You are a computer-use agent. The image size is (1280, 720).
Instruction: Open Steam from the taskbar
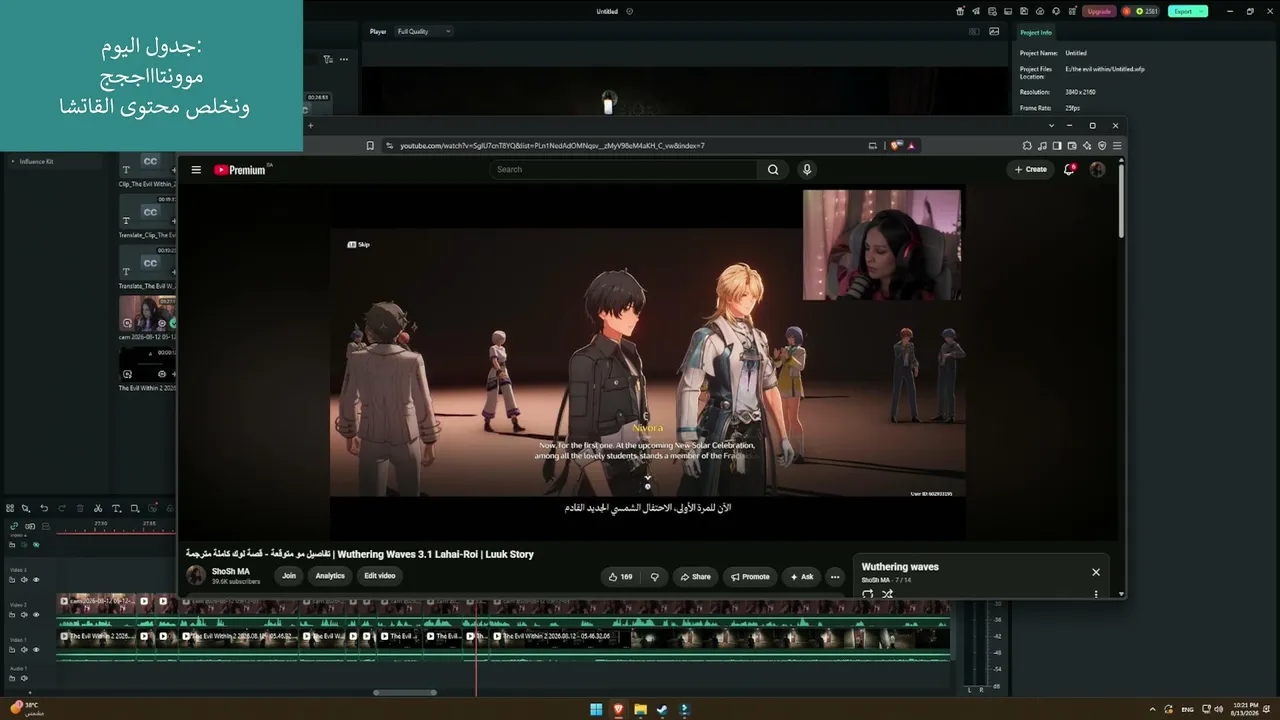click(662, 710)
